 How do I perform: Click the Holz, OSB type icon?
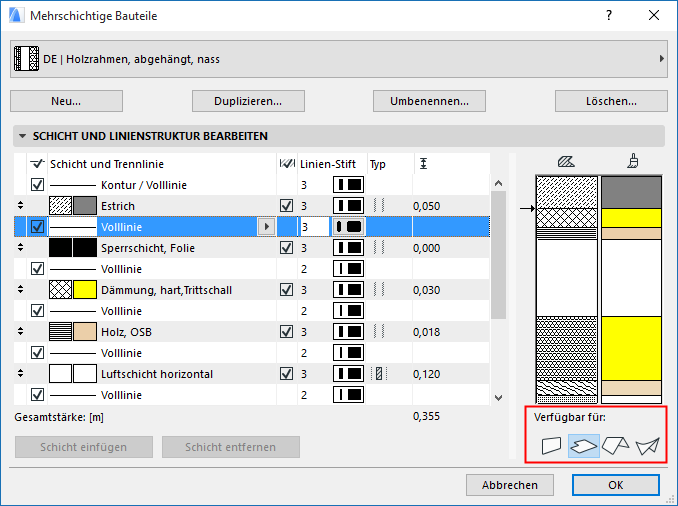379,332
